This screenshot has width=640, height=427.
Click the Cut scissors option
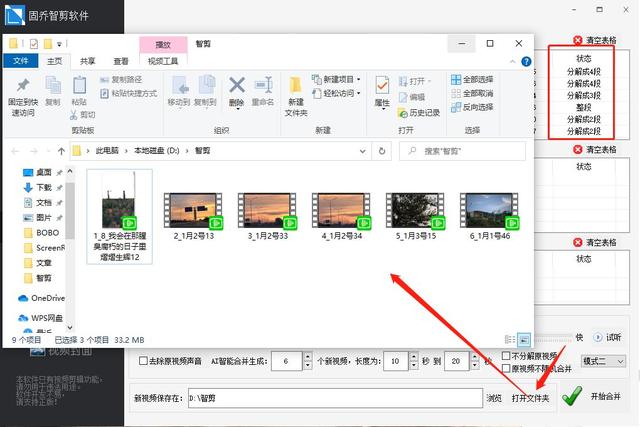[x=82, y=115]
